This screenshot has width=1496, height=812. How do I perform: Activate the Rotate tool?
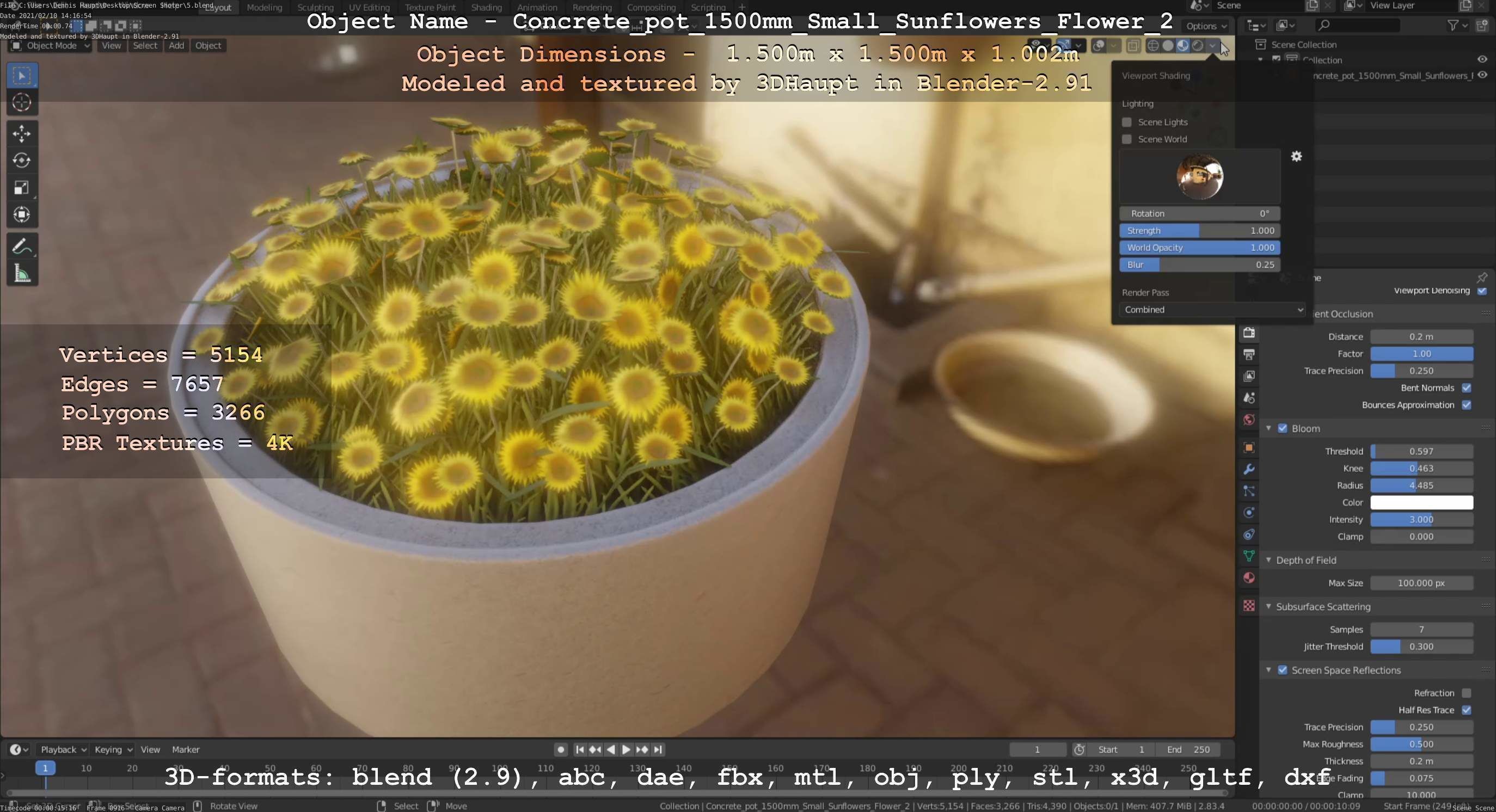coord(22,160)
